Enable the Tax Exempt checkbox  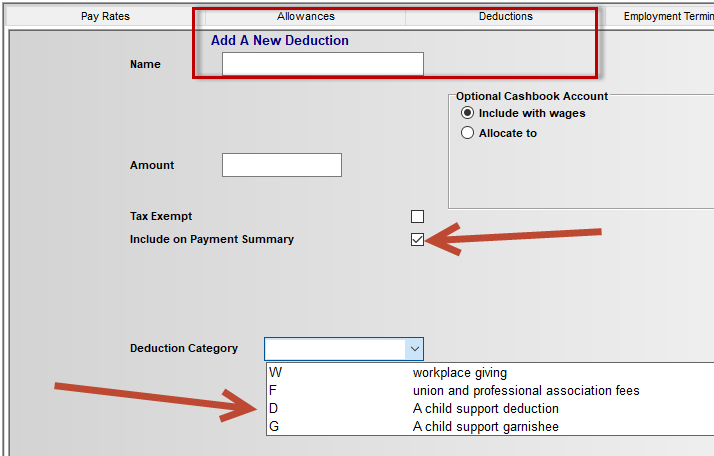point(417,216)
